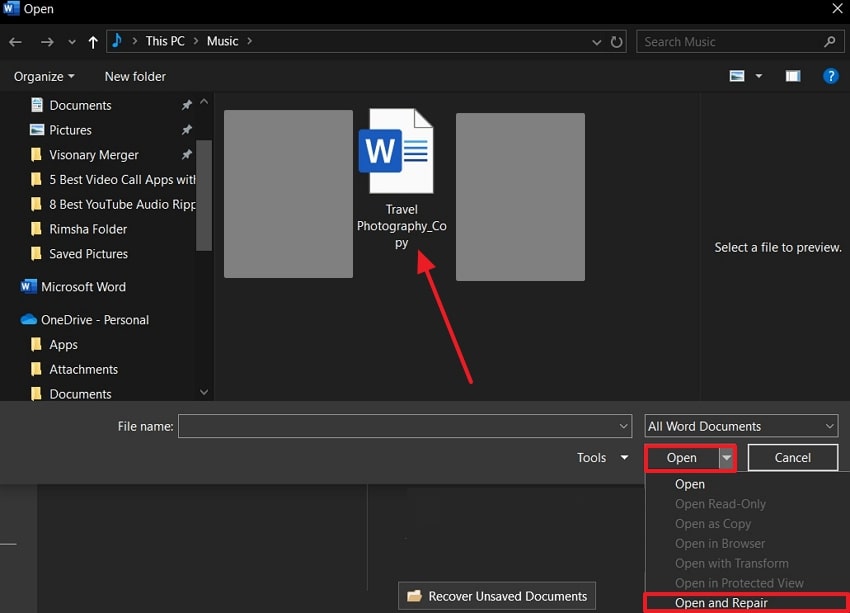This screenshot has height=613, width=850.
Task: Open the Saved Pictures folder
Action: pyautogui.click(x=88, y=254)
